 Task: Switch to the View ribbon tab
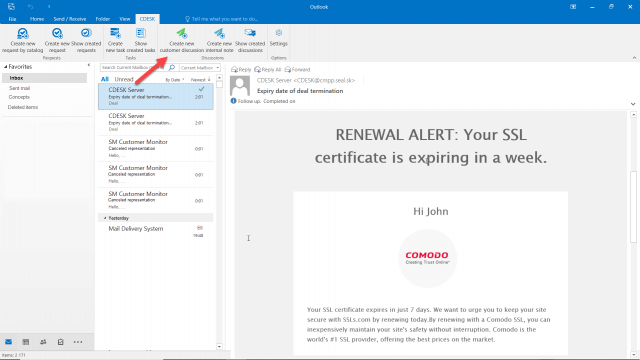pyautogui.click(x=124, y=19)
